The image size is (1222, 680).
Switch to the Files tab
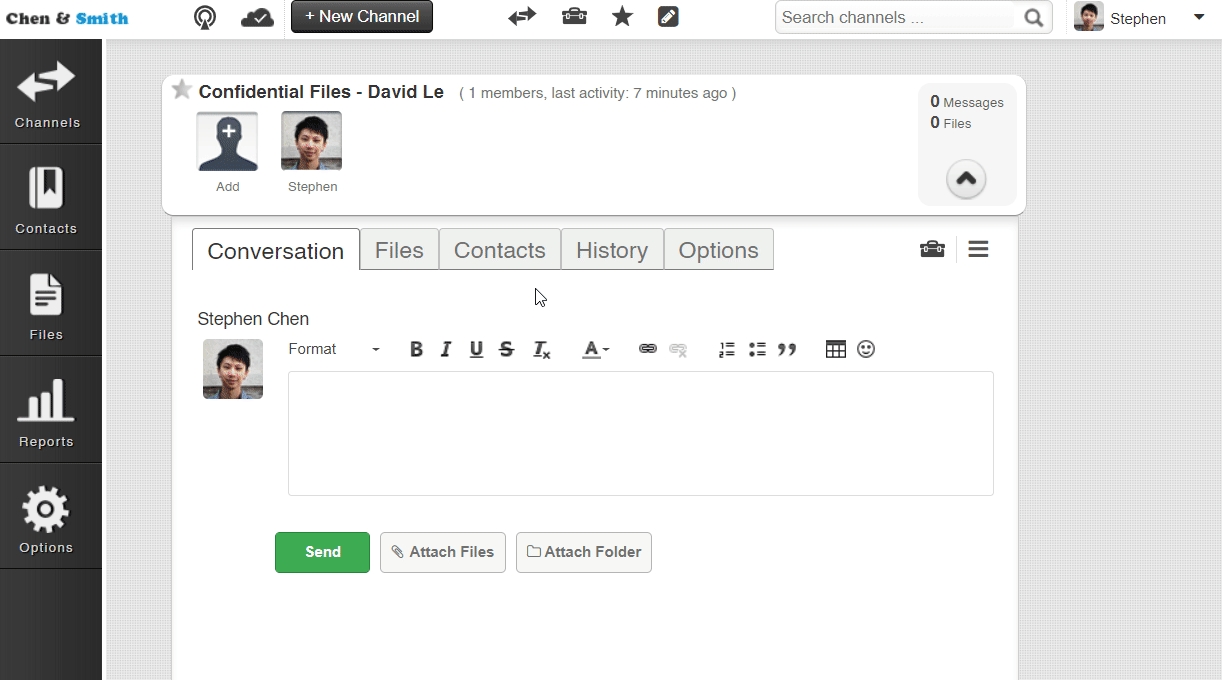399,250
